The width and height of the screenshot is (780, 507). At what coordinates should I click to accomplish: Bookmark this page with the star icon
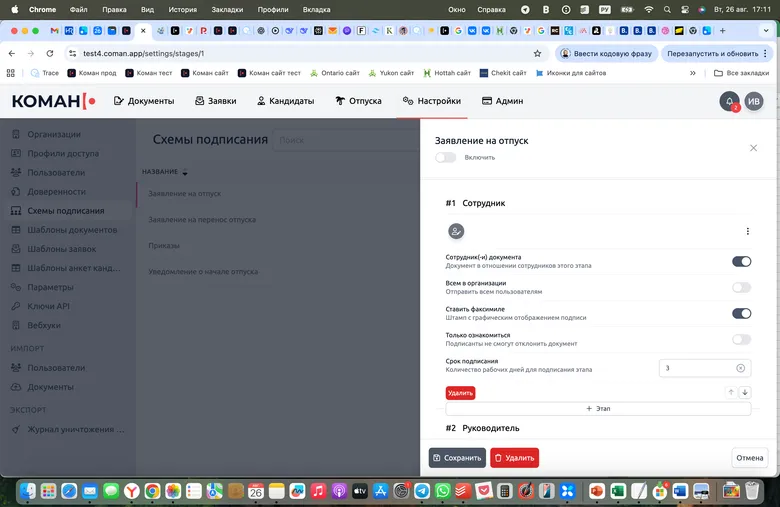click(x=537, y=53)
